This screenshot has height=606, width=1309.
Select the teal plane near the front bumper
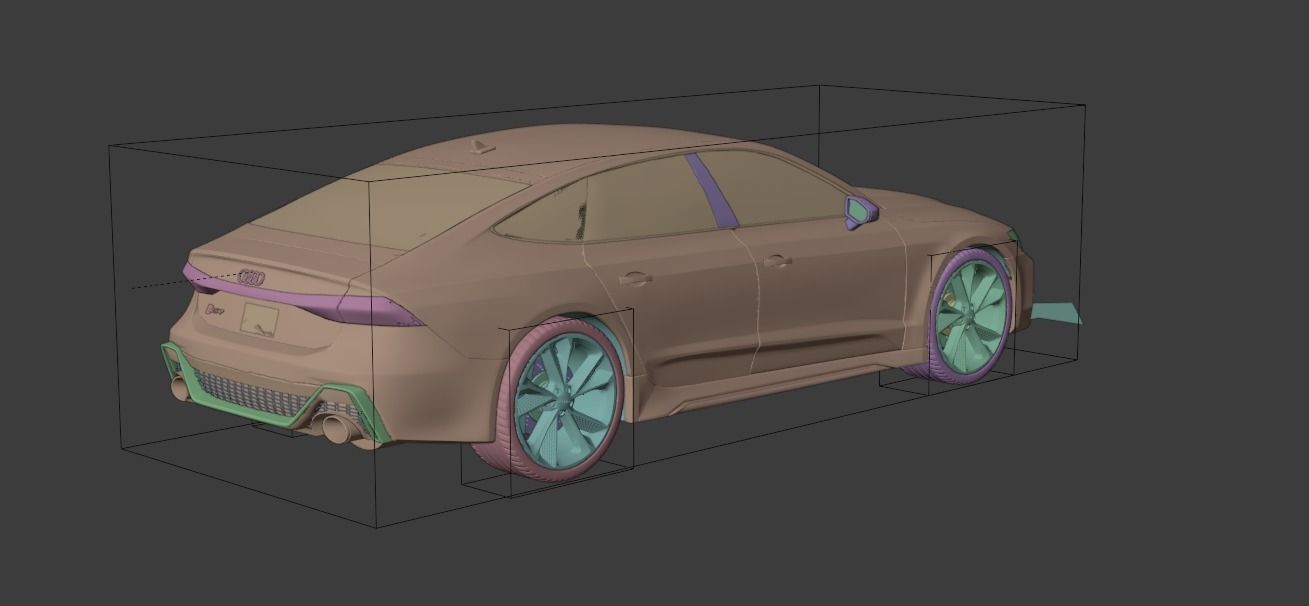[x=1058, y=312]
